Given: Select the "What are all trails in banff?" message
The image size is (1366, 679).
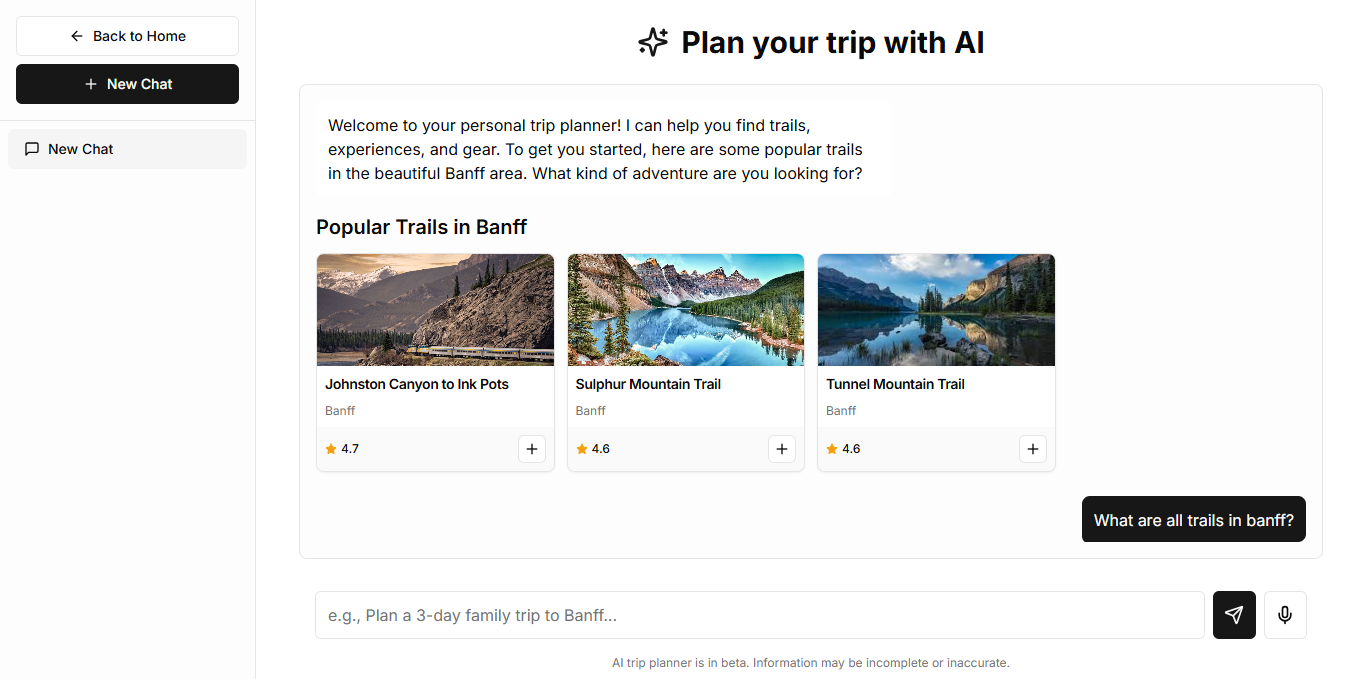Looking at the screenshot, I should (x=1193, y=520).
